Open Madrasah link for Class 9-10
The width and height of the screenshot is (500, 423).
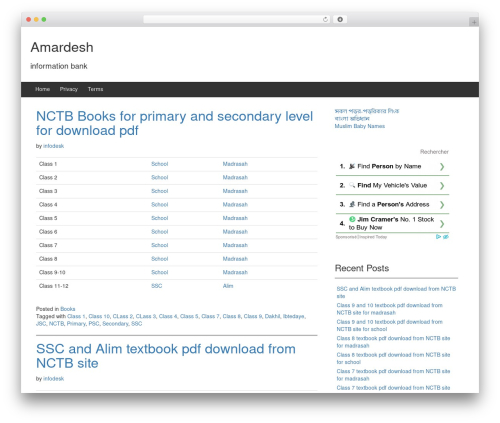coord(235,272)
